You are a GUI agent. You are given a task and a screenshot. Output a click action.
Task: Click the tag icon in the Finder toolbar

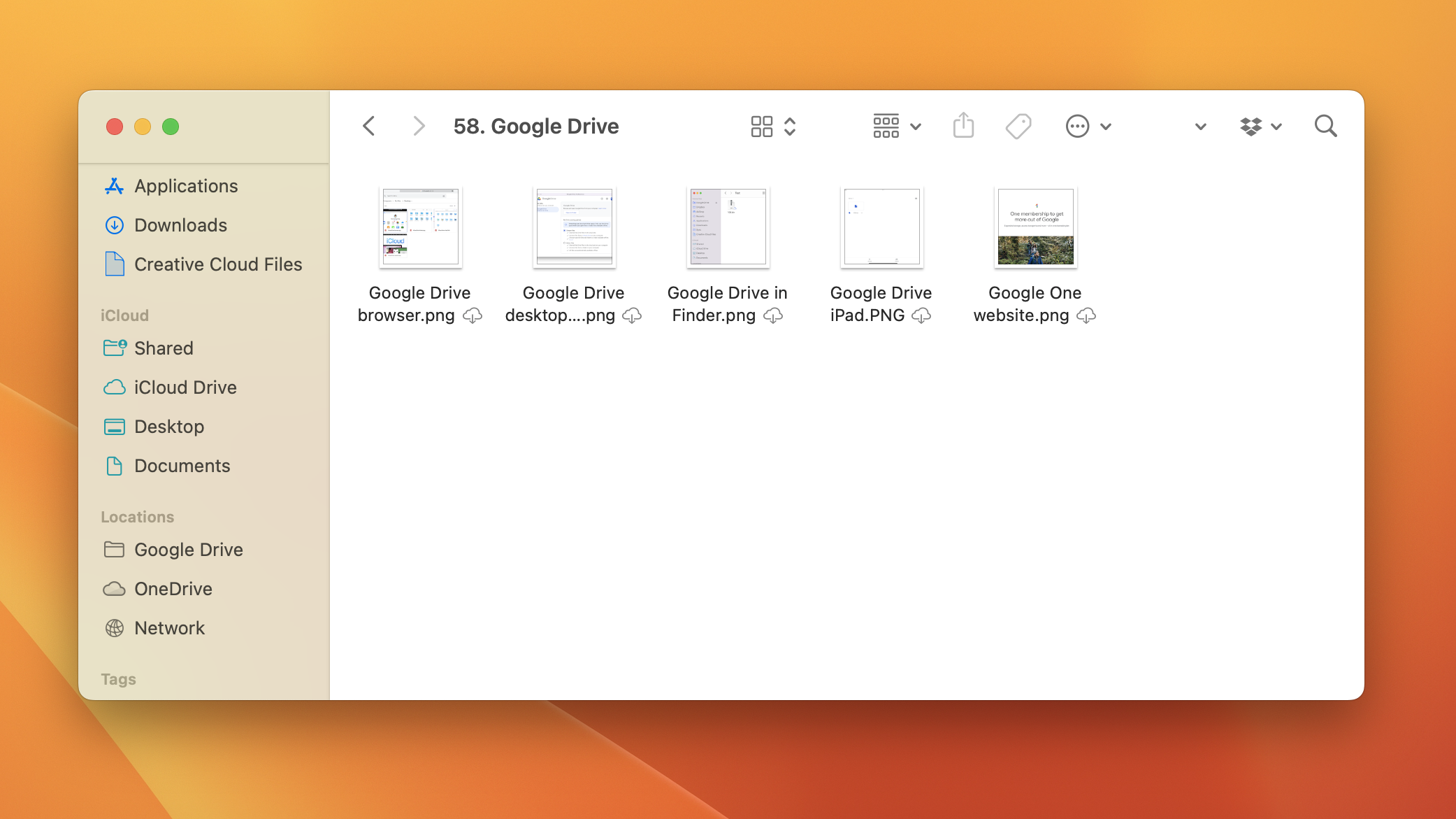coord(1019,125)
